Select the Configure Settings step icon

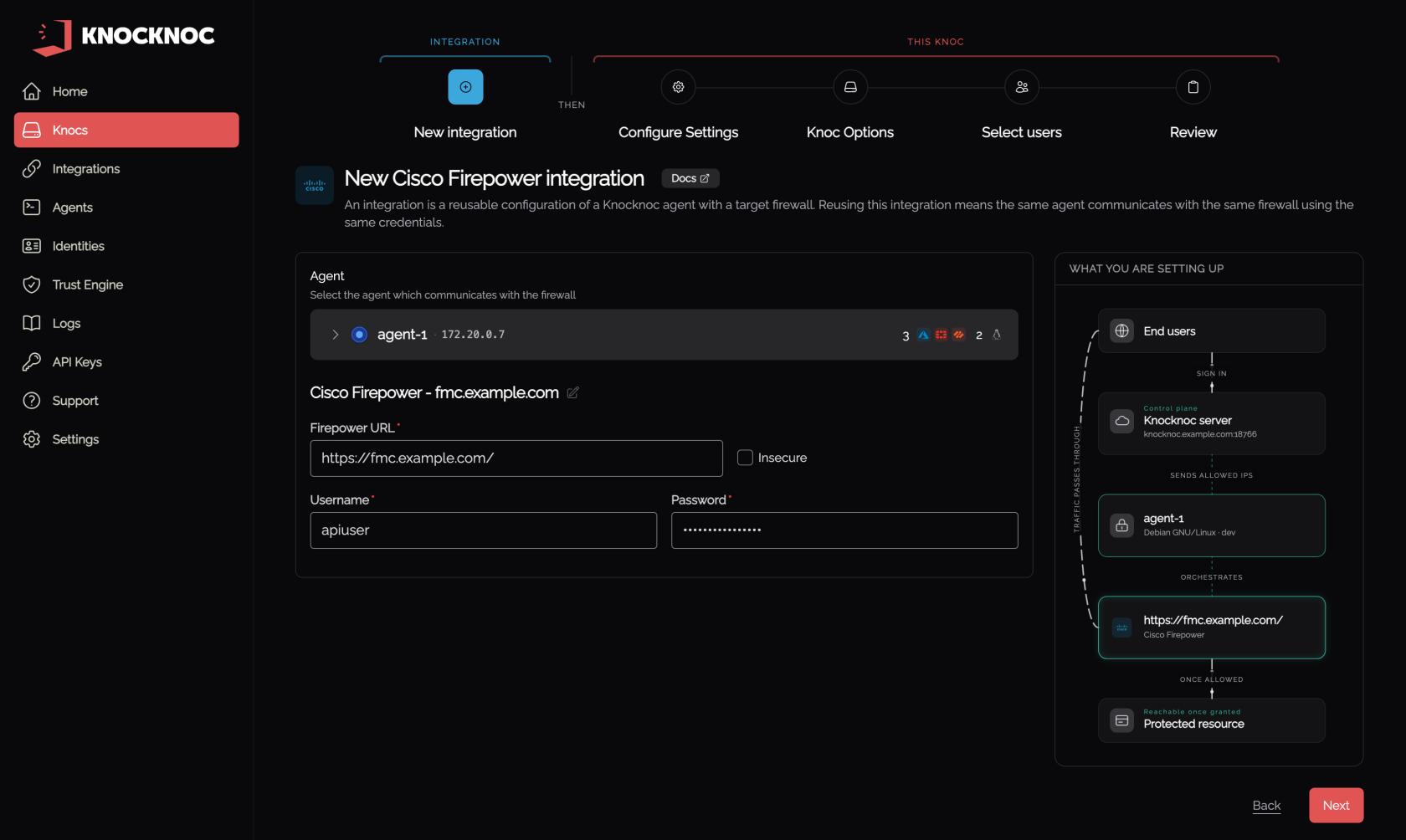(679, 87)
